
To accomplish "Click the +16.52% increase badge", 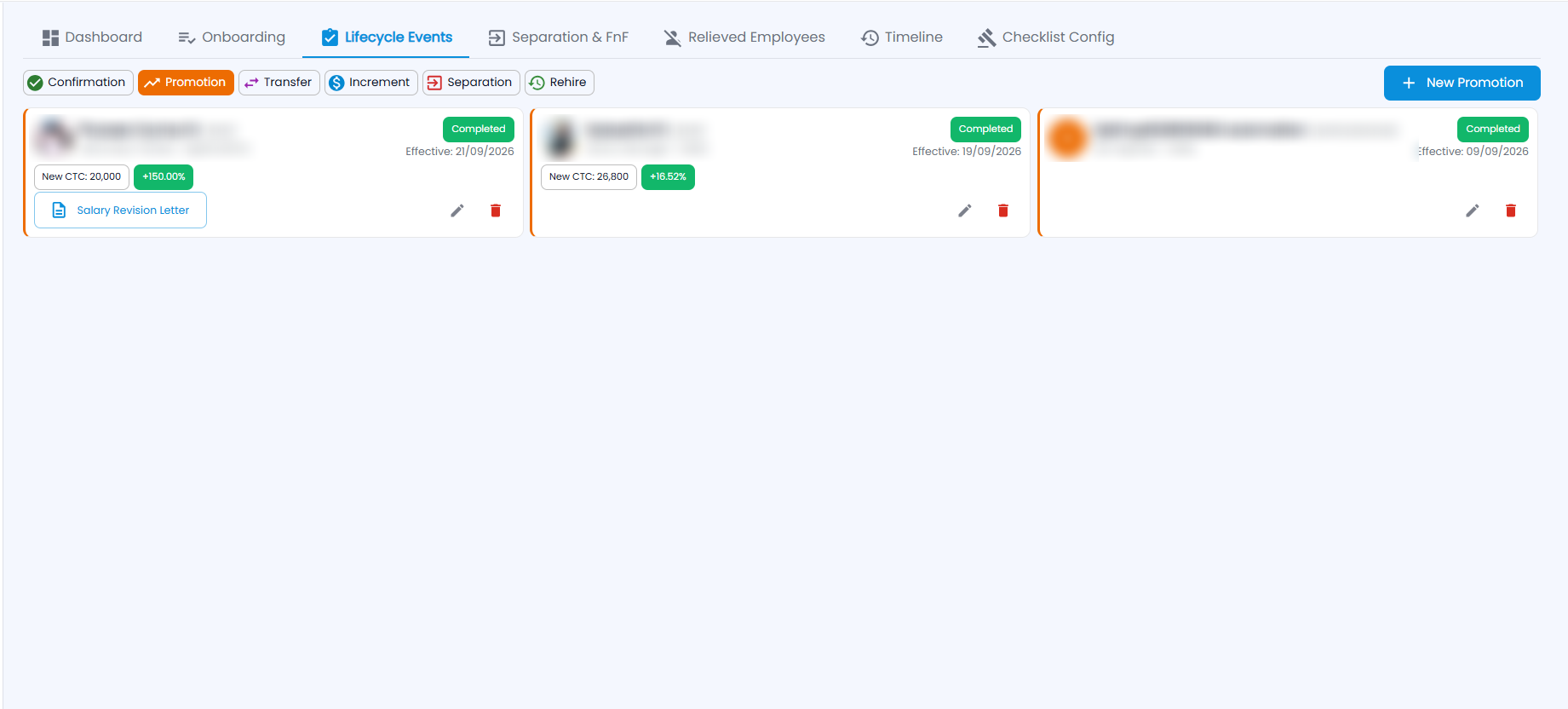I will pos(668,177).
